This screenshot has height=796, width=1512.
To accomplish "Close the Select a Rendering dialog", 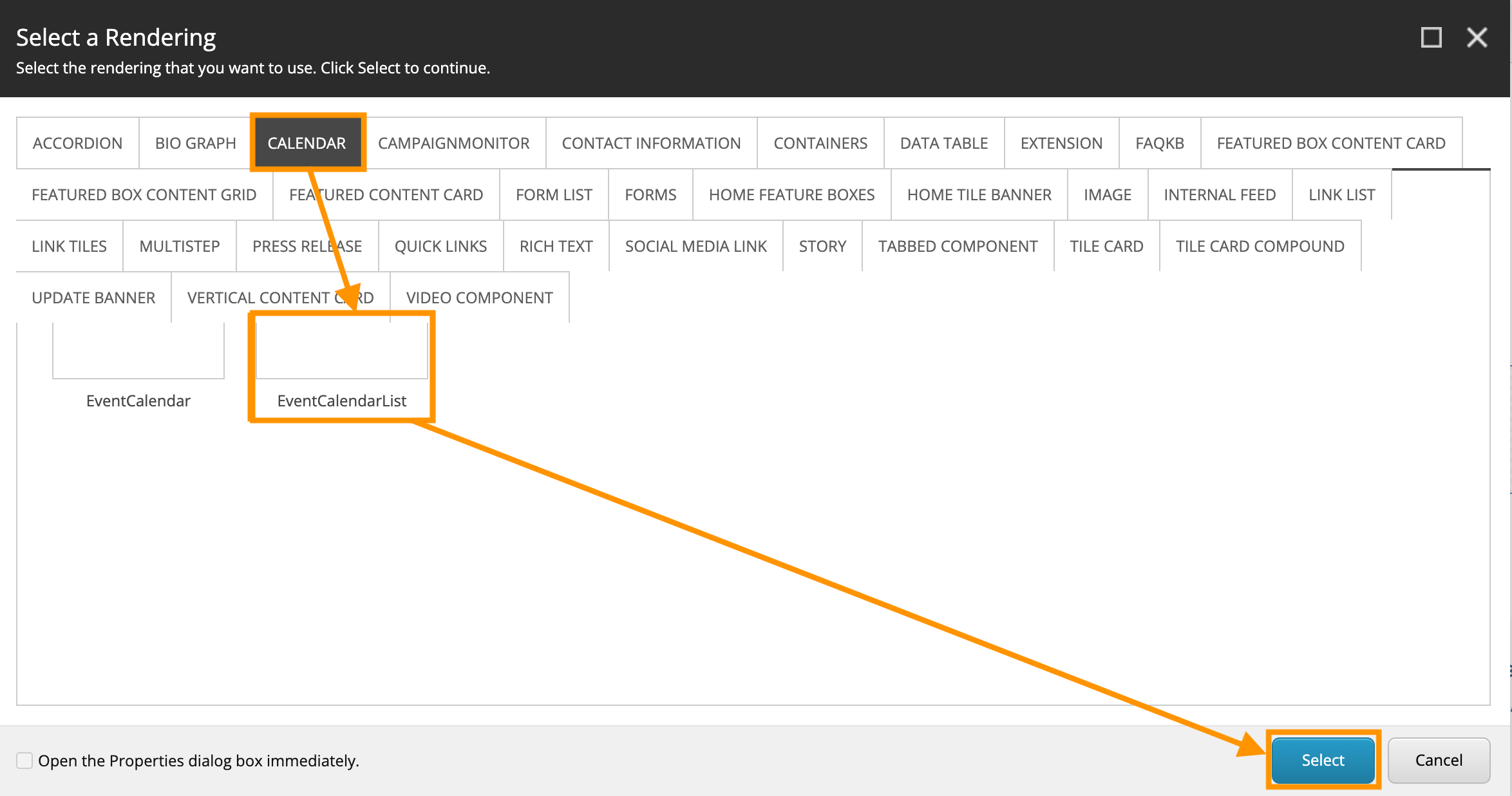I will click(x=1477, y=37).
